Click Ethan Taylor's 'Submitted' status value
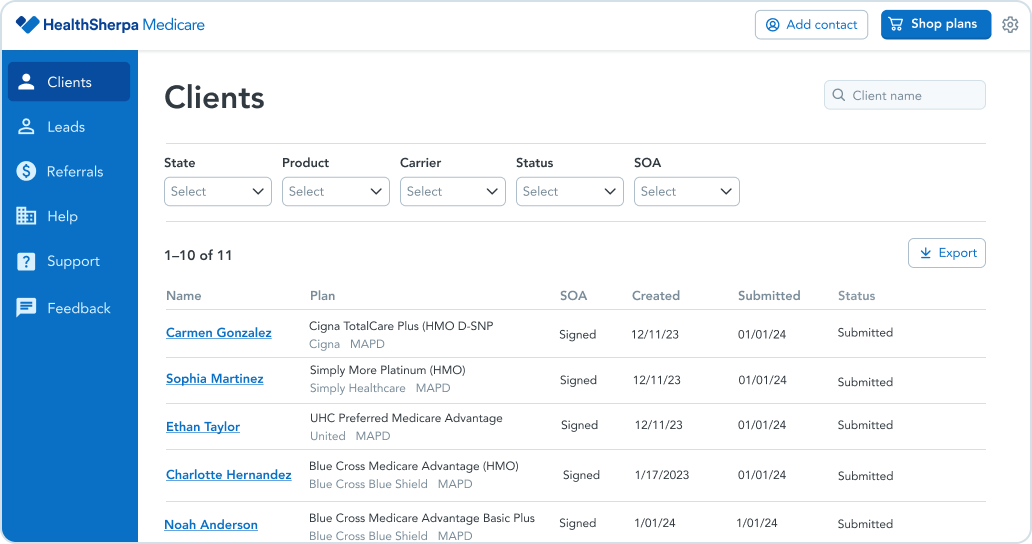 pyautogui.click(x=865, y=425)
